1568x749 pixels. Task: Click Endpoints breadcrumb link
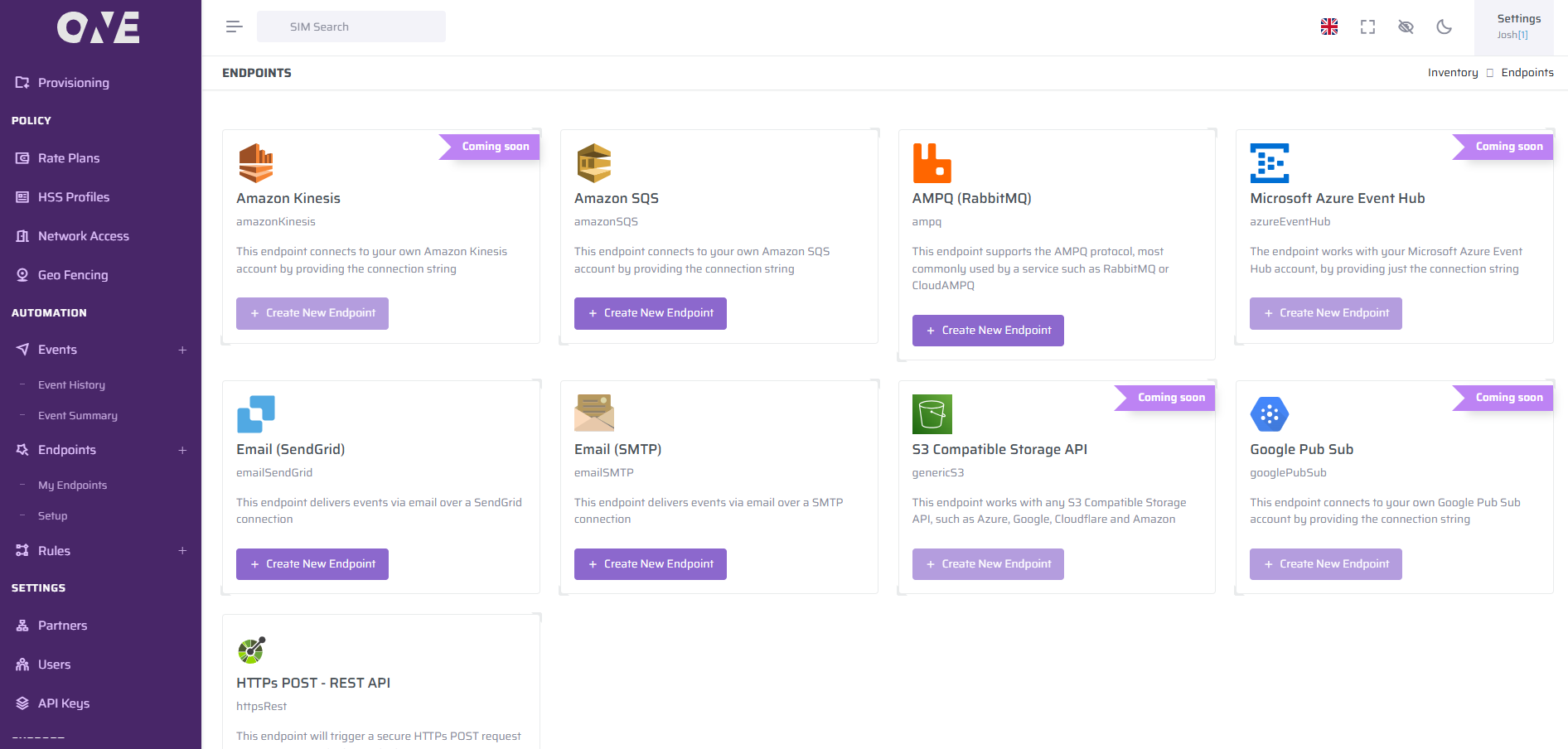(x=1527, y=73)
